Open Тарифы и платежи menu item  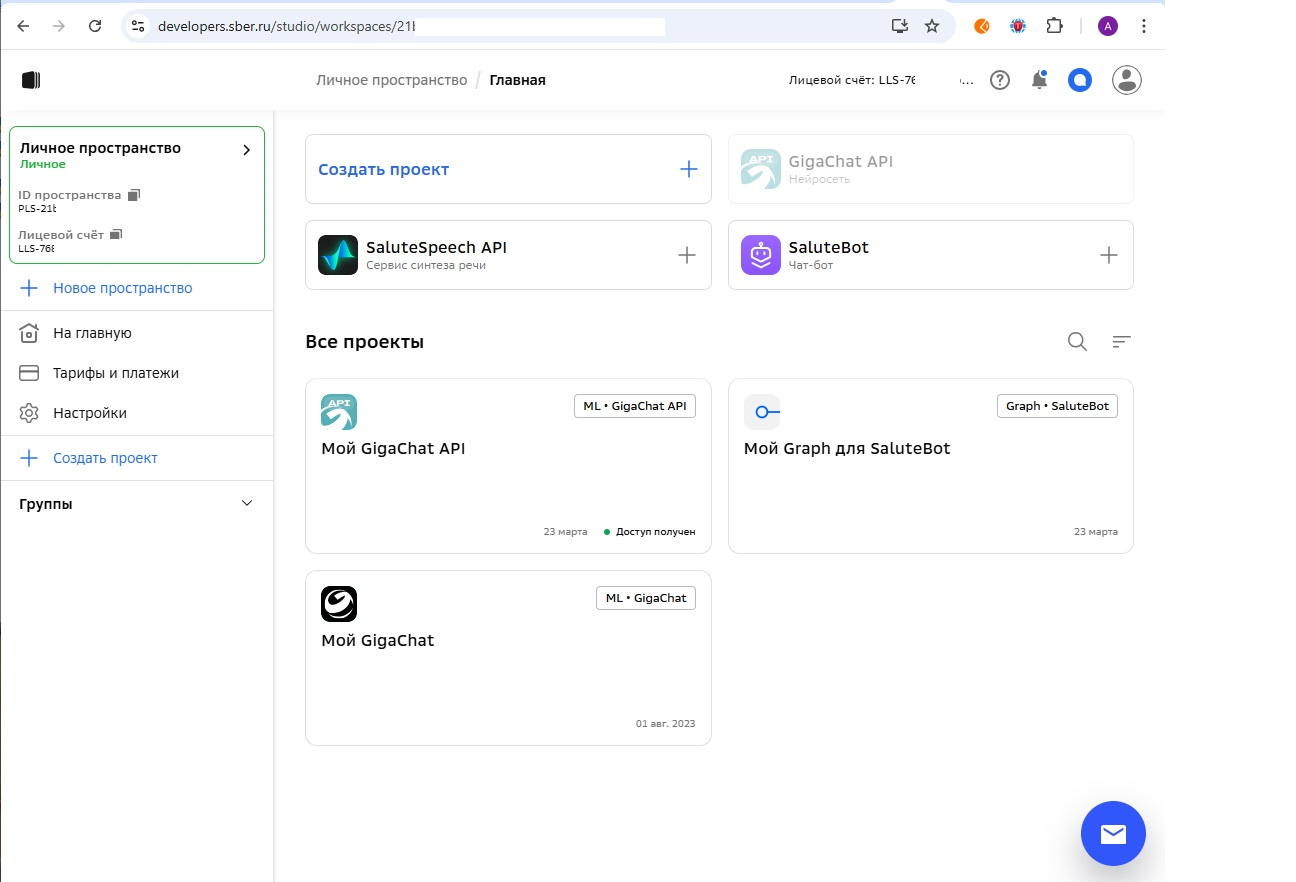pos(116,373)
